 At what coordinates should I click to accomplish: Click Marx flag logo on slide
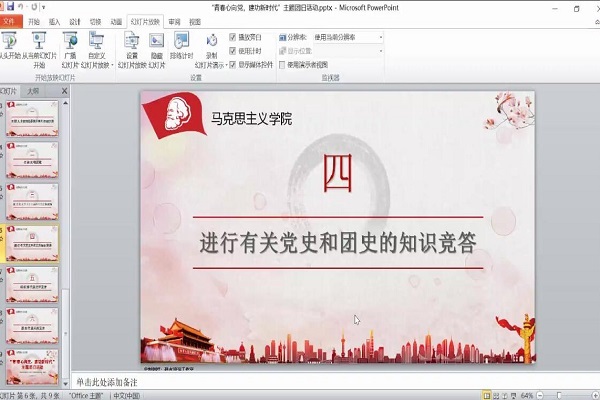[x=174, y=115]
